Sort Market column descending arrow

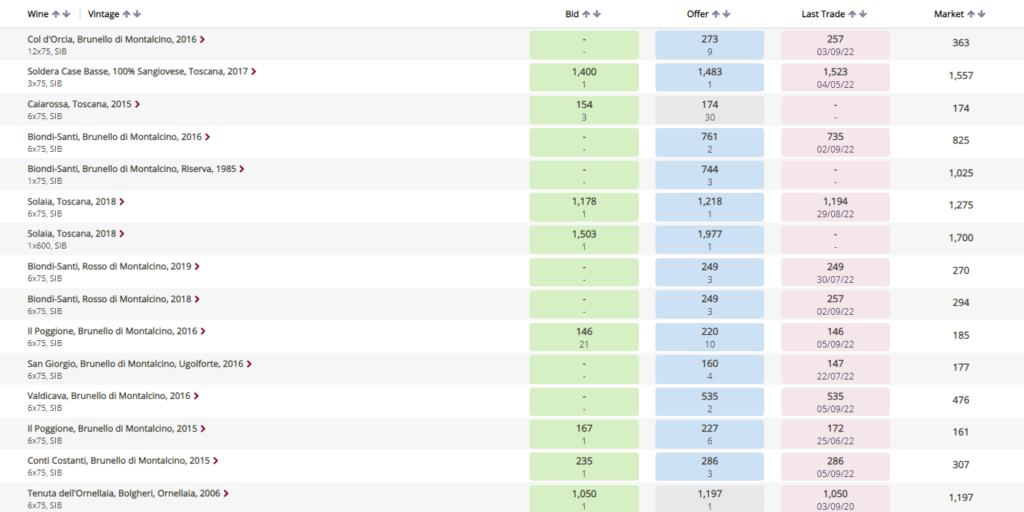(x=981, y=14)
